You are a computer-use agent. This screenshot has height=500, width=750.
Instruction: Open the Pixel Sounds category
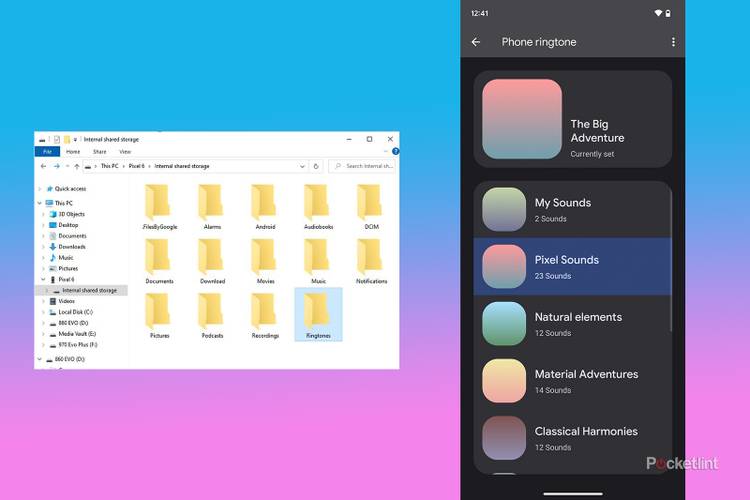573,267
